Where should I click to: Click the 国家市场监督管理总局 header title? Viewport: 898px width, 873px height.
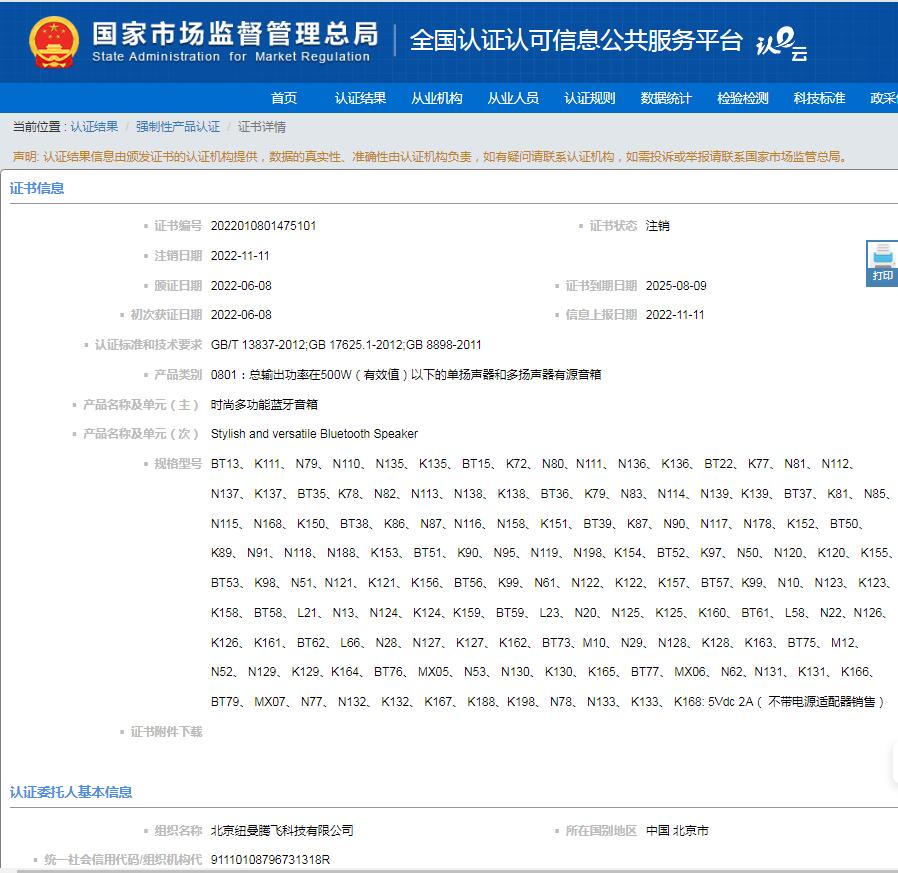tap(235, 34)
